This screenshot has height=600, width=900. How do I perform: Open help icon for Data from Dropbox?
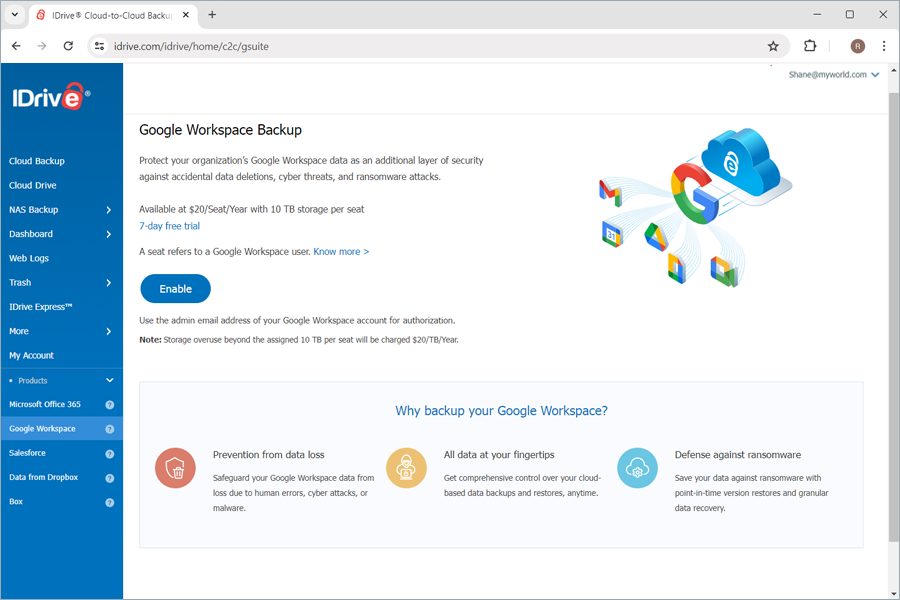[110, 478]
